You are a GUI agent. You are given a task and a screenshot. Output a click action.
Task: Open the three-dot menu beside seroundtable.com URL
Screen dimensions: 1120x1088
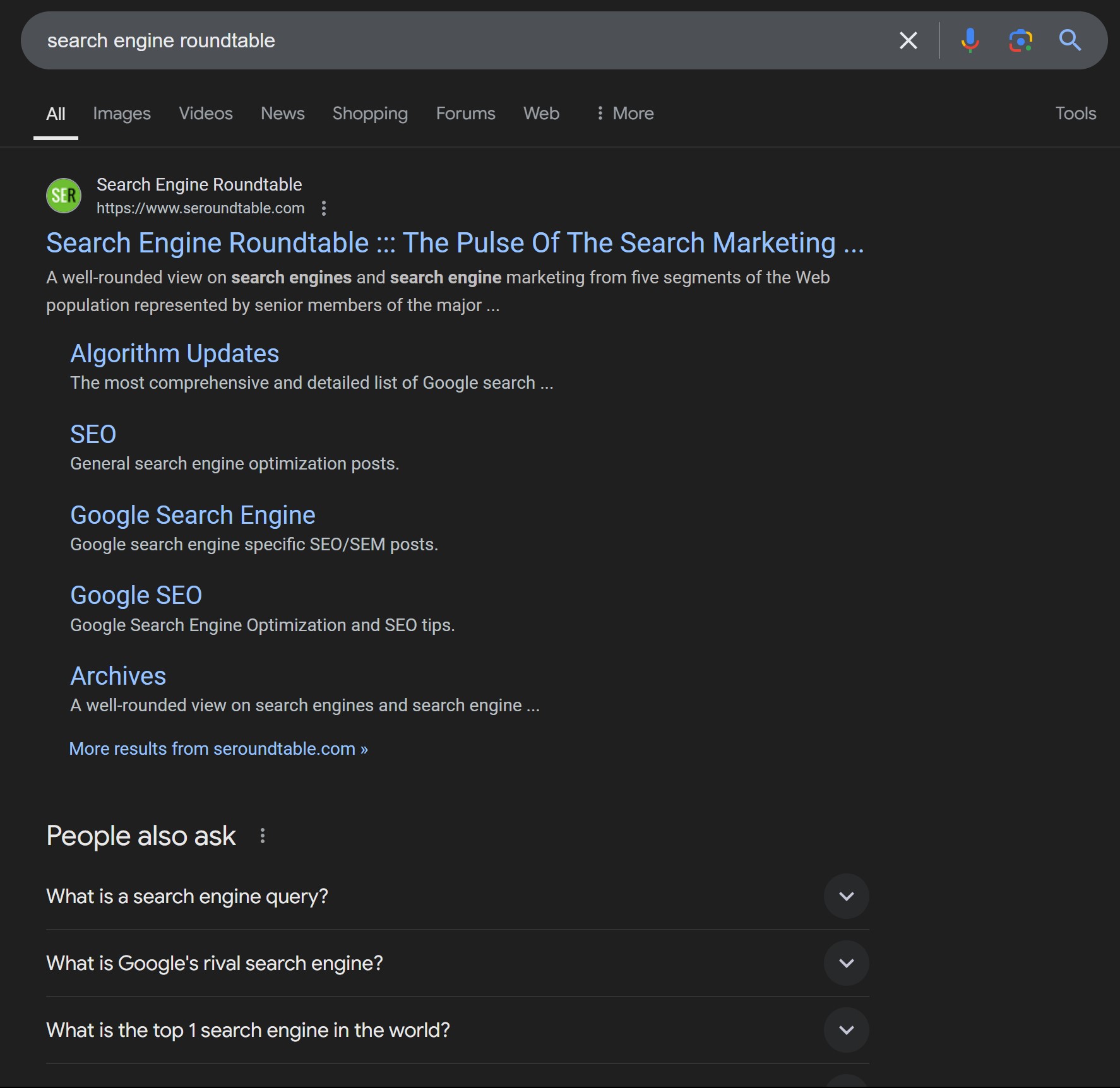click(x=324, y=208)
